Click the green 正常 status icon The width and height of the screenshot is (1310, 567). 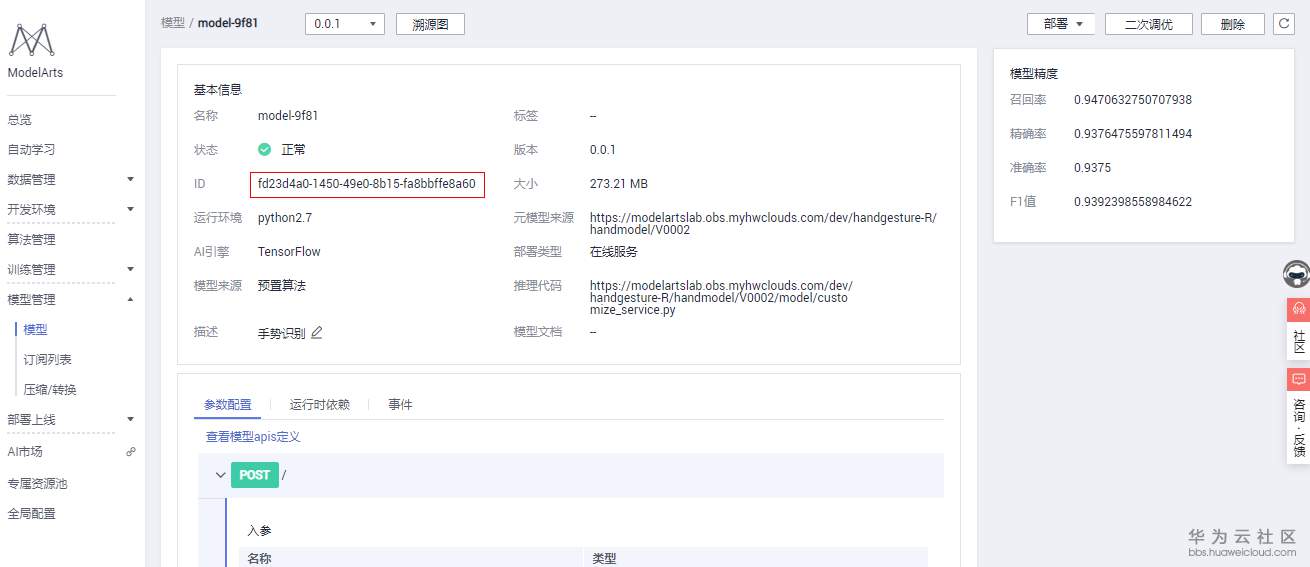click(x=265, y=150)
